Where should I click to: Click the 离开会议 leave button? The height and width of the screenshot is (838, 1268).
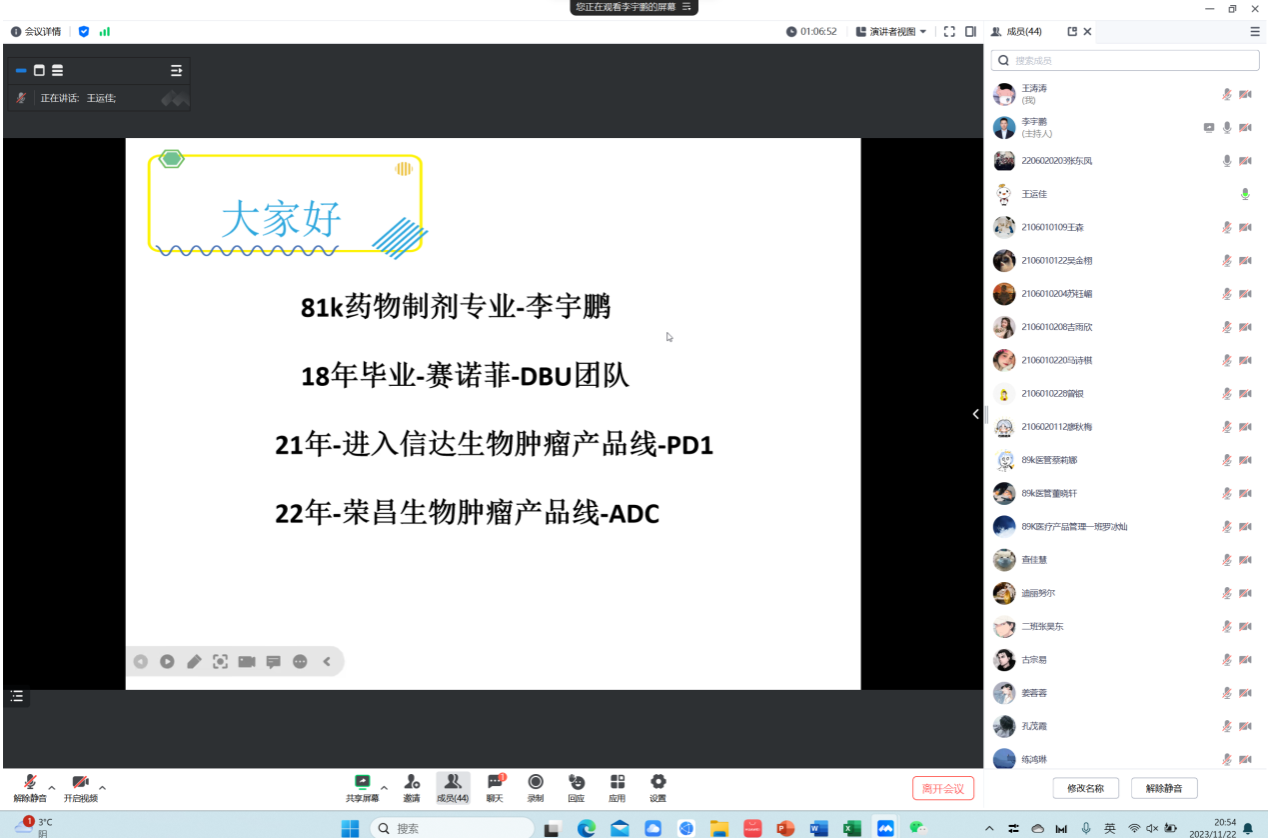942,788
